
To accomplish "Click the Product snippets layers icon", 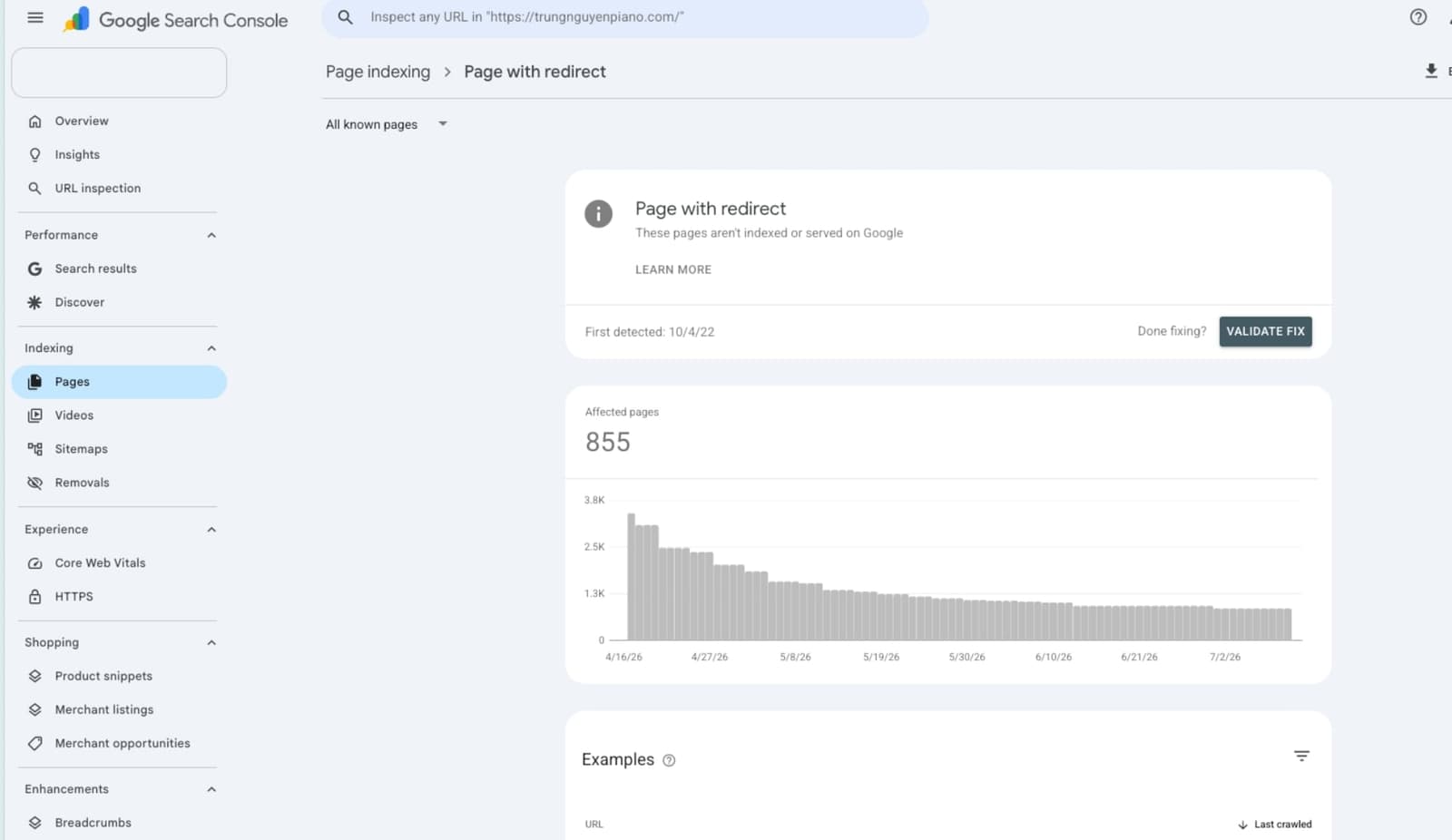I will pyautogui.click(x=34, y=676).
